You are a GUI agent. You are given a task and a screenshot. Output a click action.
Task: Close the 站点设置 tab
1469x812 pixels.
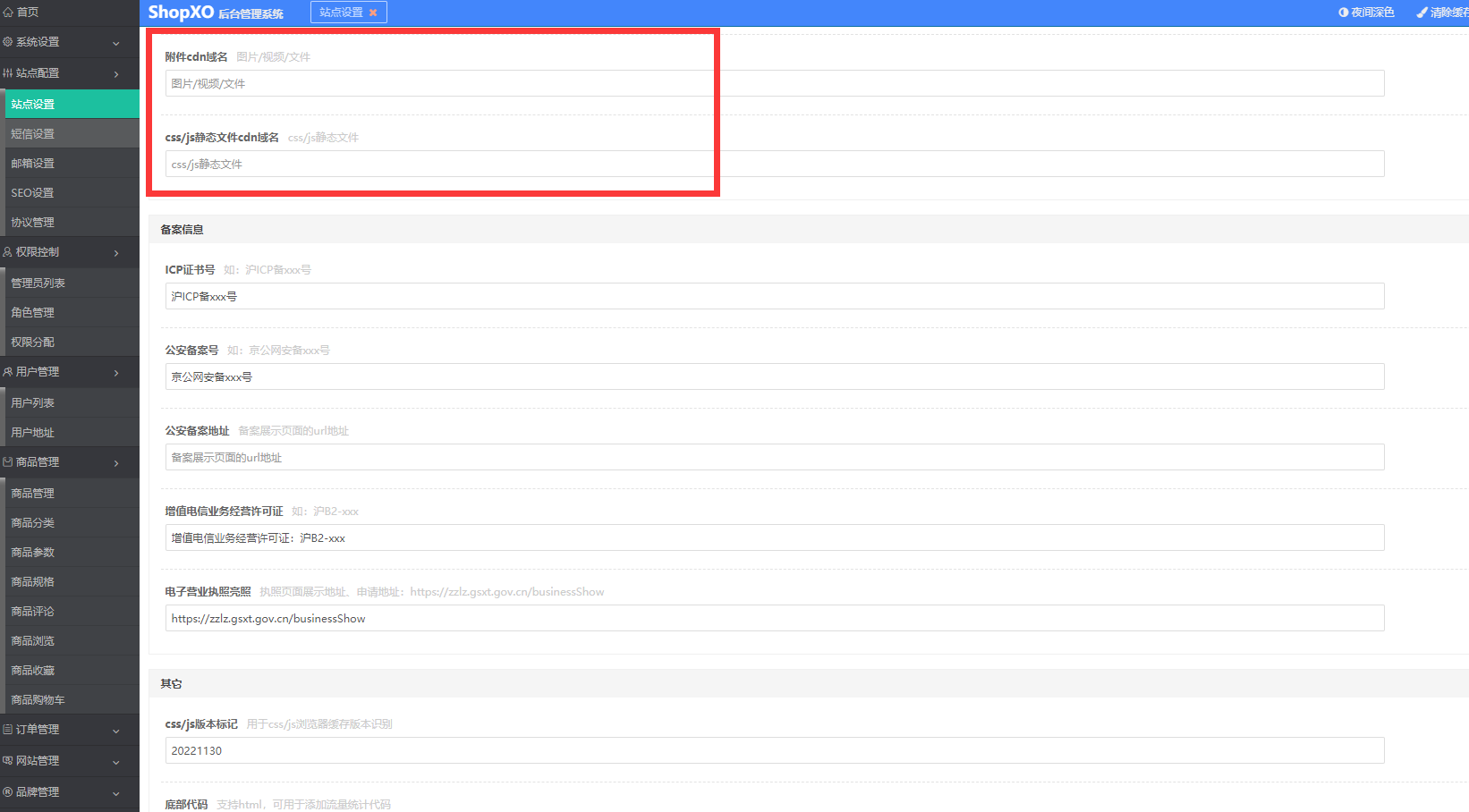pyautogui.click(x=373, y=13)
